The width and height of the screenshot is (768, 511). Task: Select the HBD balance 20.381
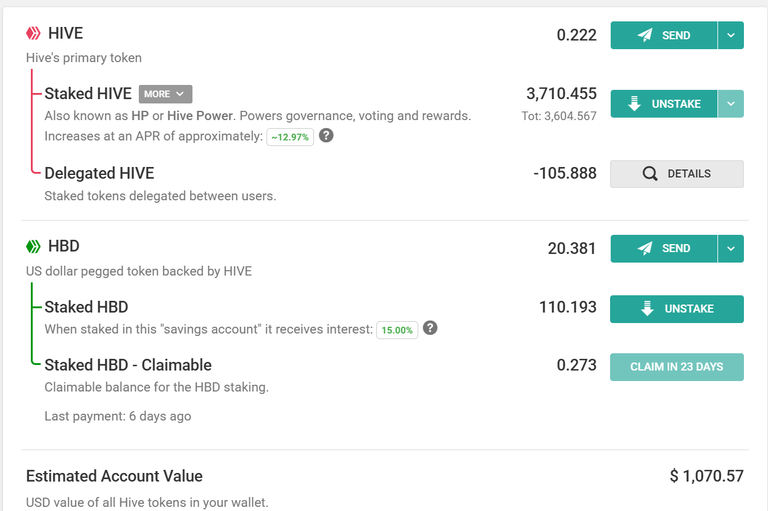[572, 248]
